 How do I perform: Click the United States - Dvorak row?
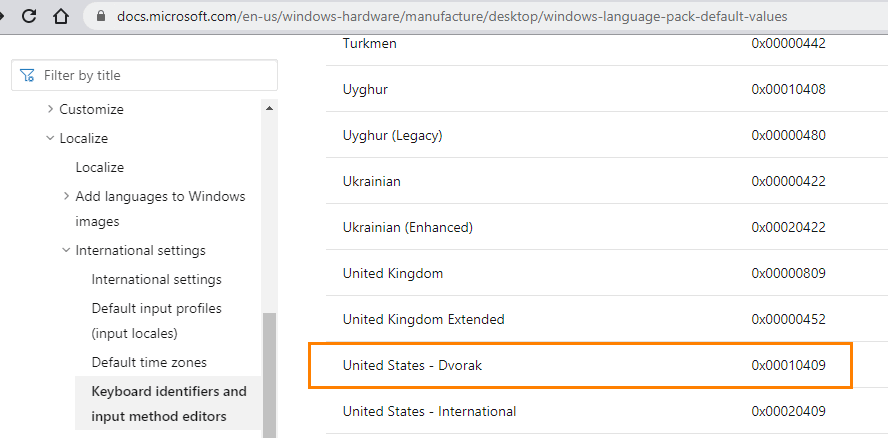[x=580, y=366]
